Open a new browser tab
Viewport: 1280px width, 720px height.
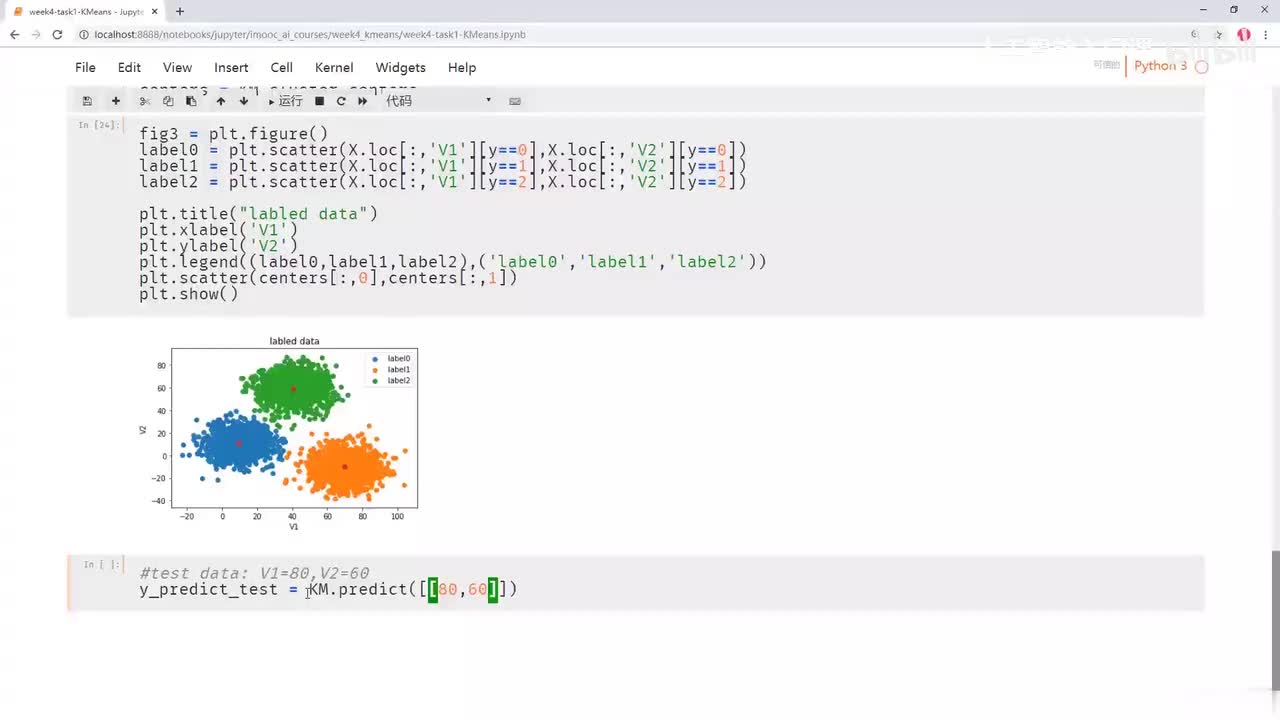(x=180, y=11)
